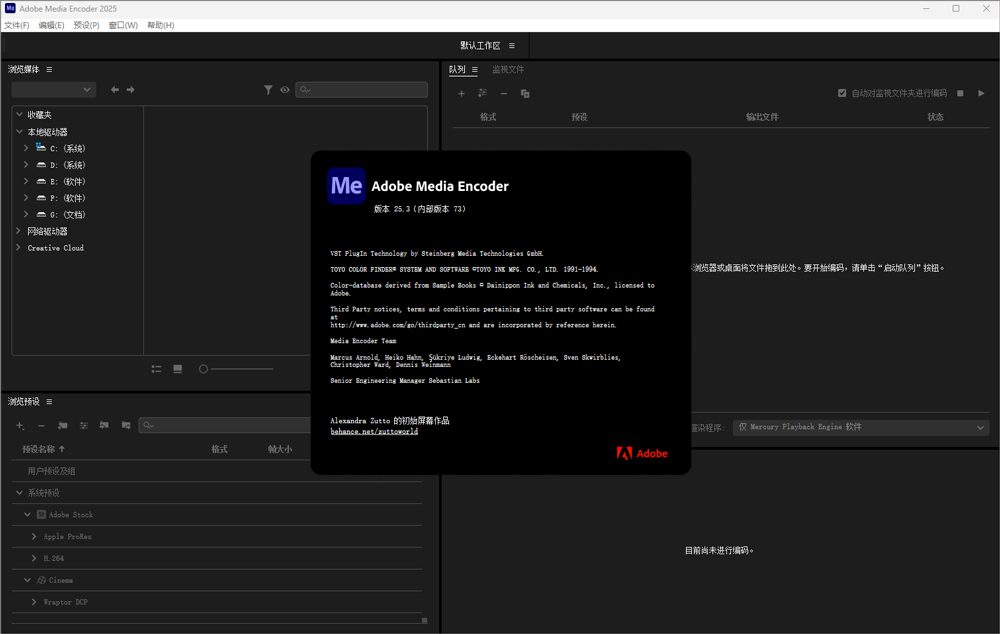Create a new preset group
Viewport: 1000px width, 634px height.
click(61, 425)
